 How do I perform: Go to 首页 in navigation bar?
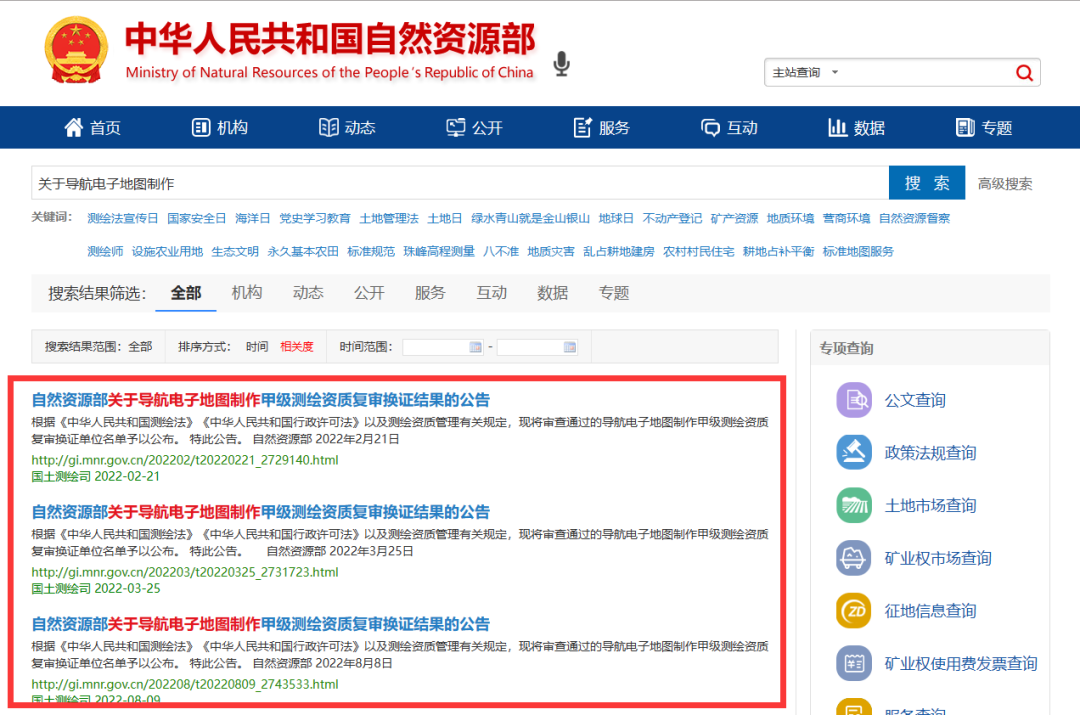click(93, 128)
